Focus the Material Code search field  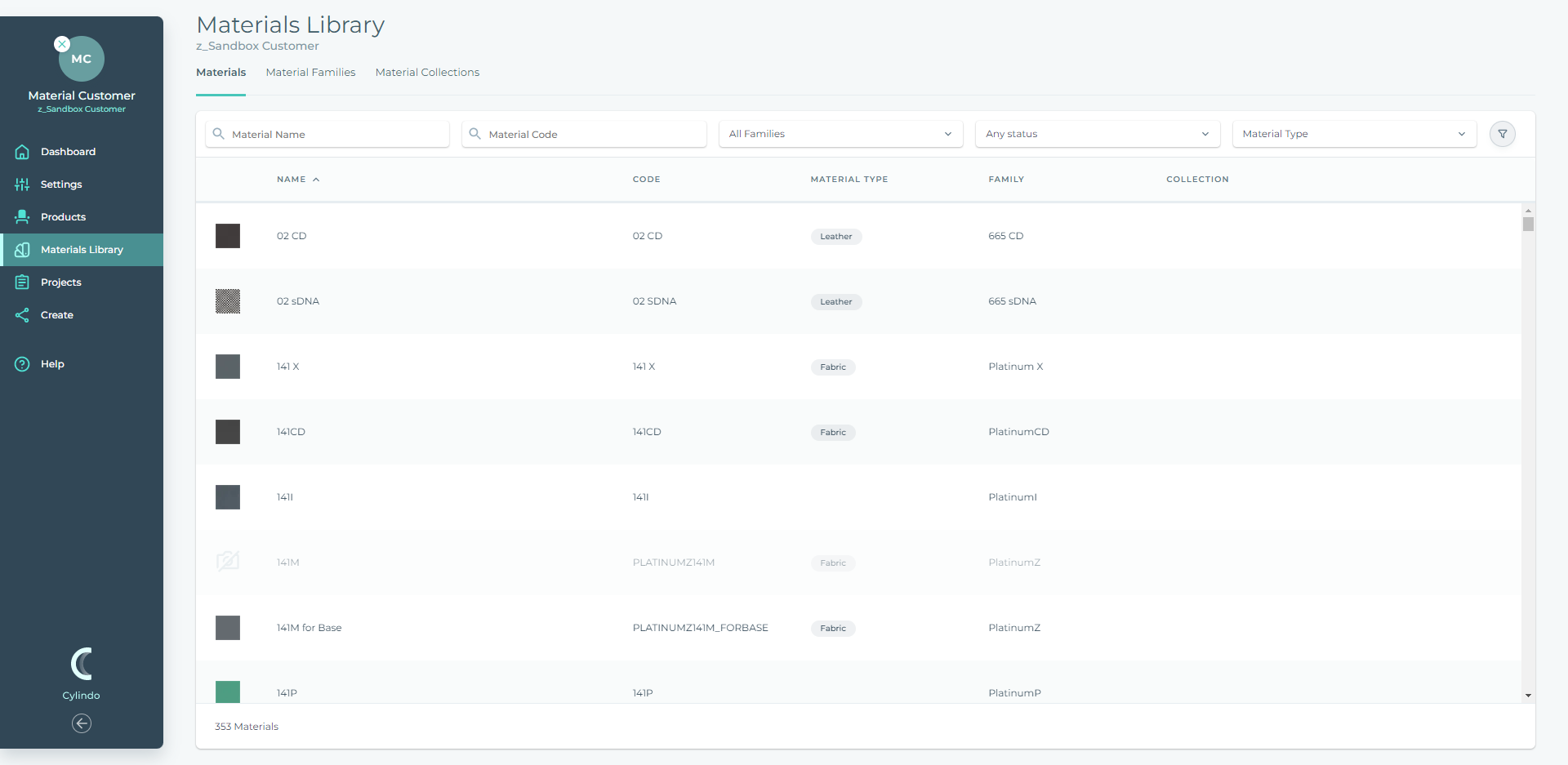592,135
